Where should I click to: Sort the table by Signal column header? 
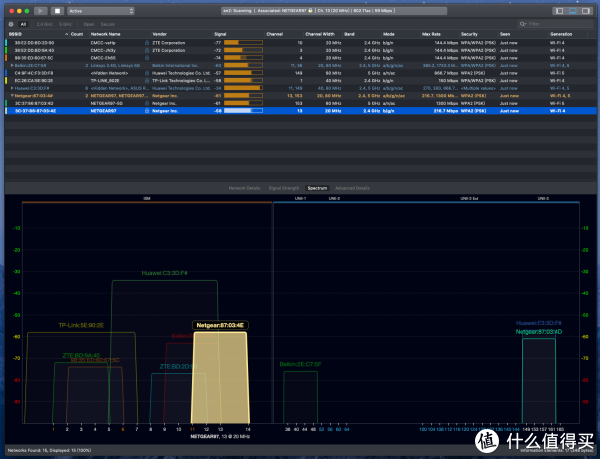pyautogui.click(x=220, y=33)
